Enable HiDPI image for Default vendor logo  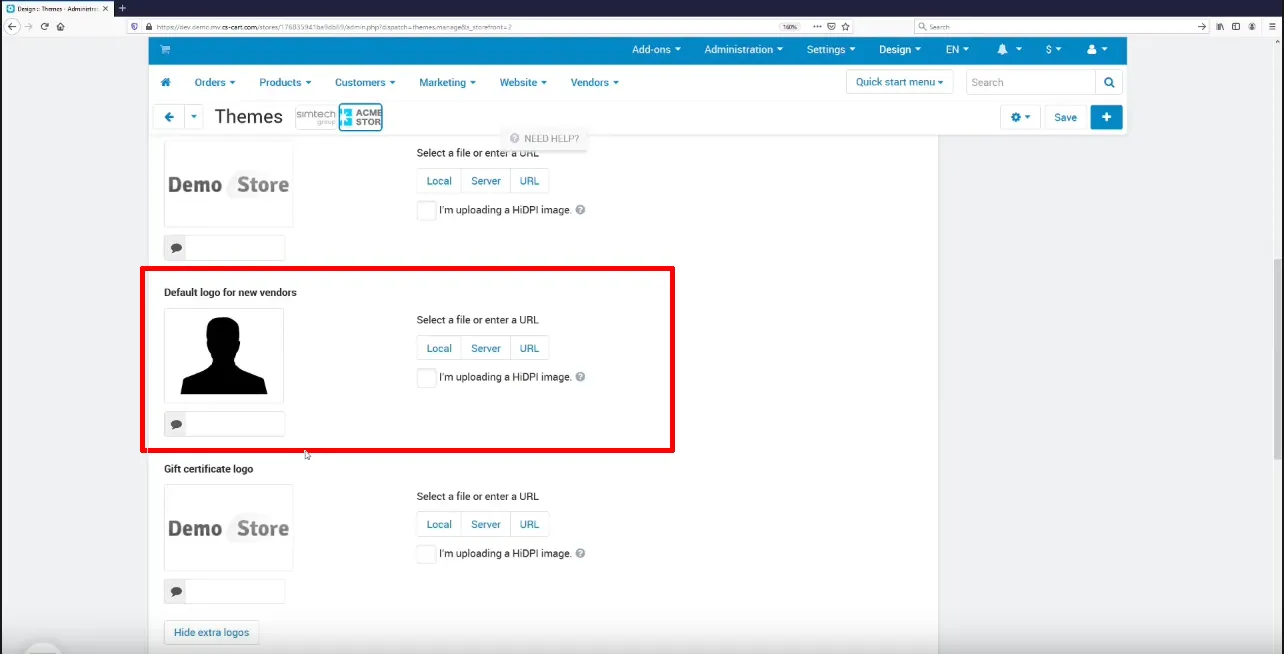(x=427, y=378)
